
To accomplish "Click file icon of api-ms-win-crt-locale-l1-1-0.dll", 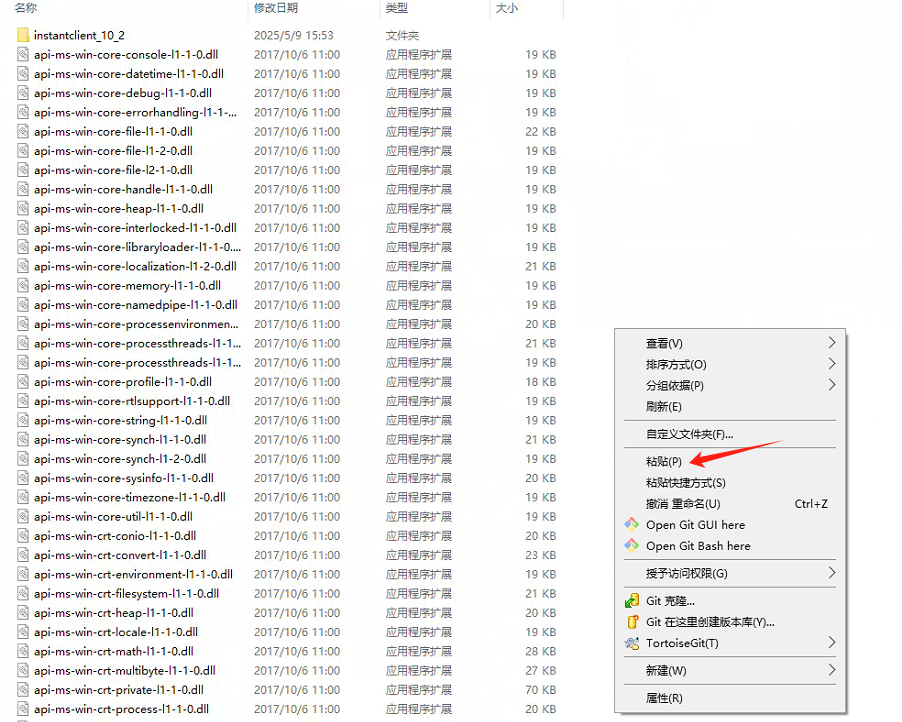I will (23, 632).
